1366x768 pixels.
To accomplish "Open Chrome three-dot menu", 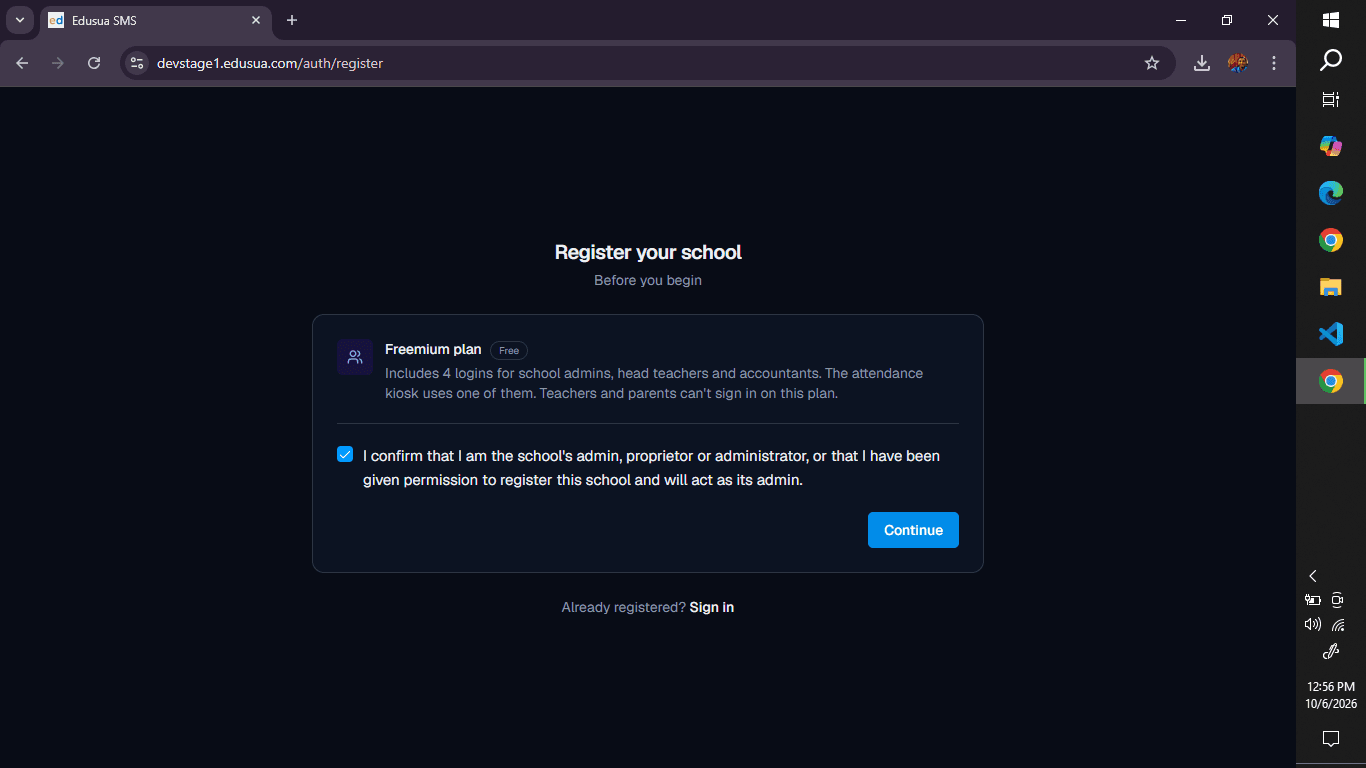I will [x=1274, y=63].
